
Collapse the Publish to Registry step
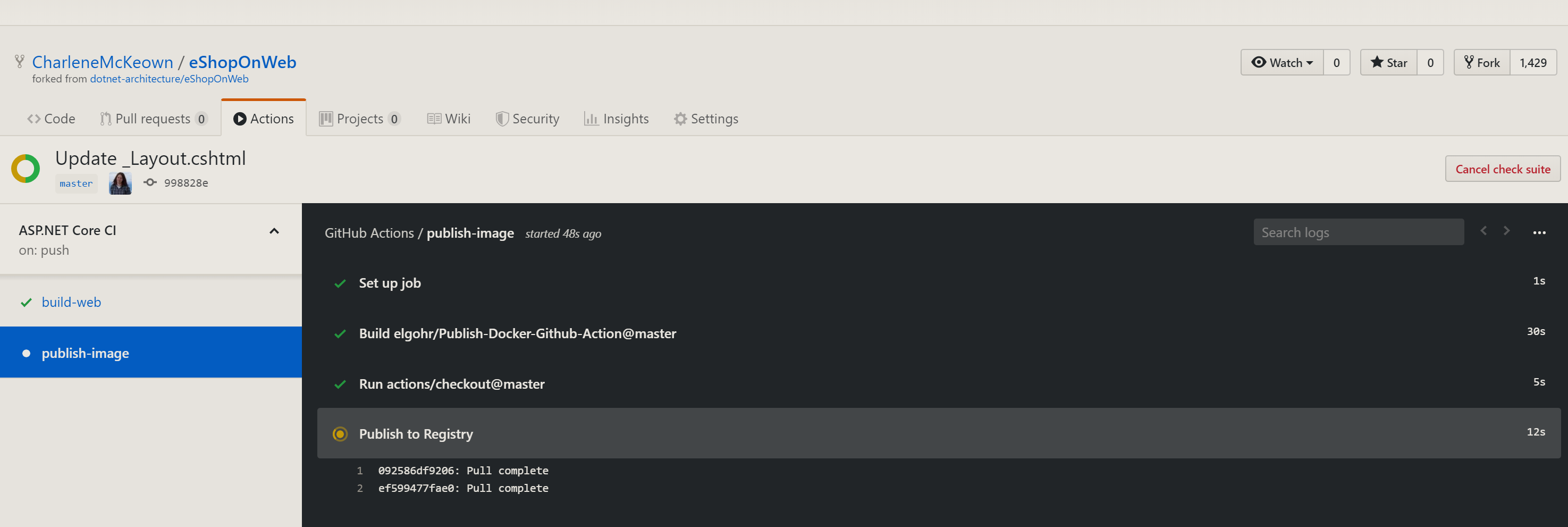click(x=939, y=433)
